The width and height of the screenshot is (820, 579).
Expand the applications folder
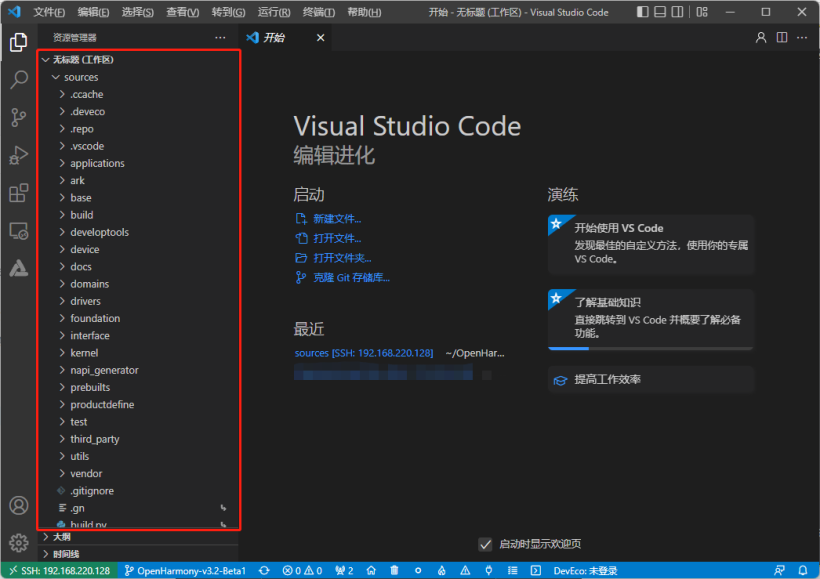97,163
